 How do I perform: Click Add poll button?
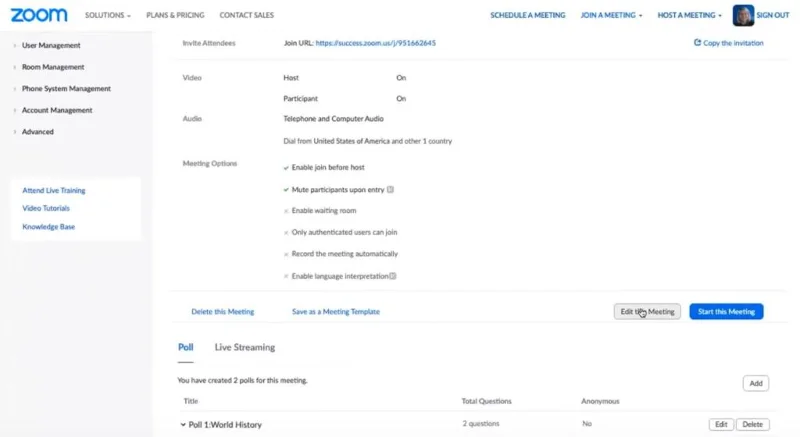click(756, 383)
